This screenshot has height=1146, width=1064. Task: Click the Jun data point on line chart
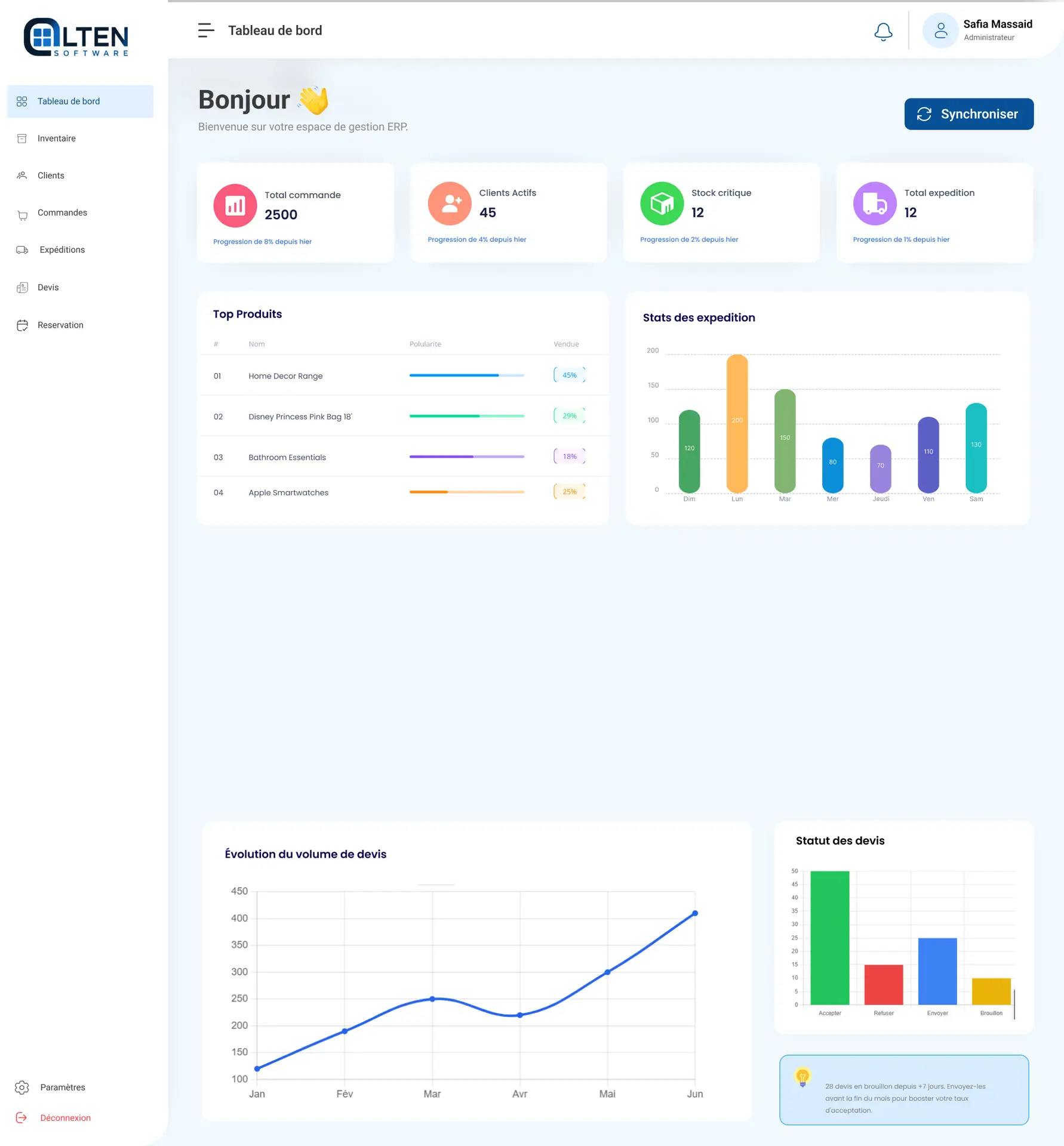click(x=695, y=913)
